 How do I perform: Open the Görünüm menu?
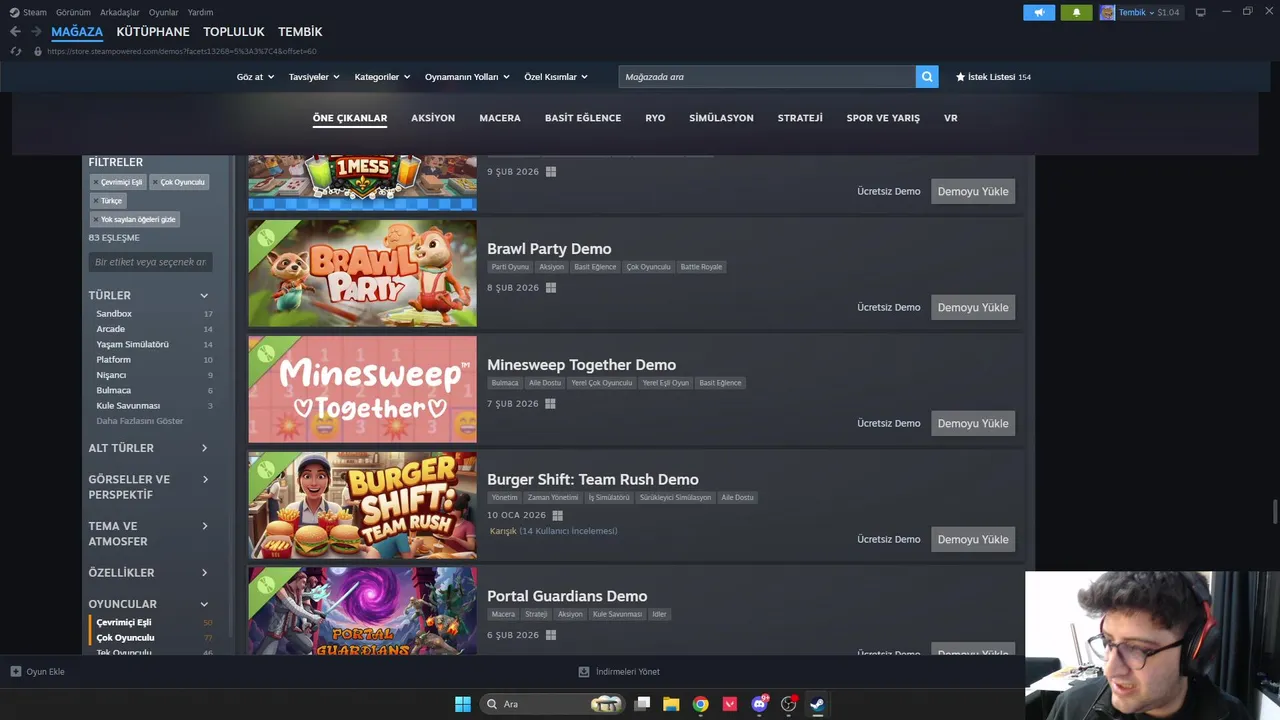tap(73, 12)
